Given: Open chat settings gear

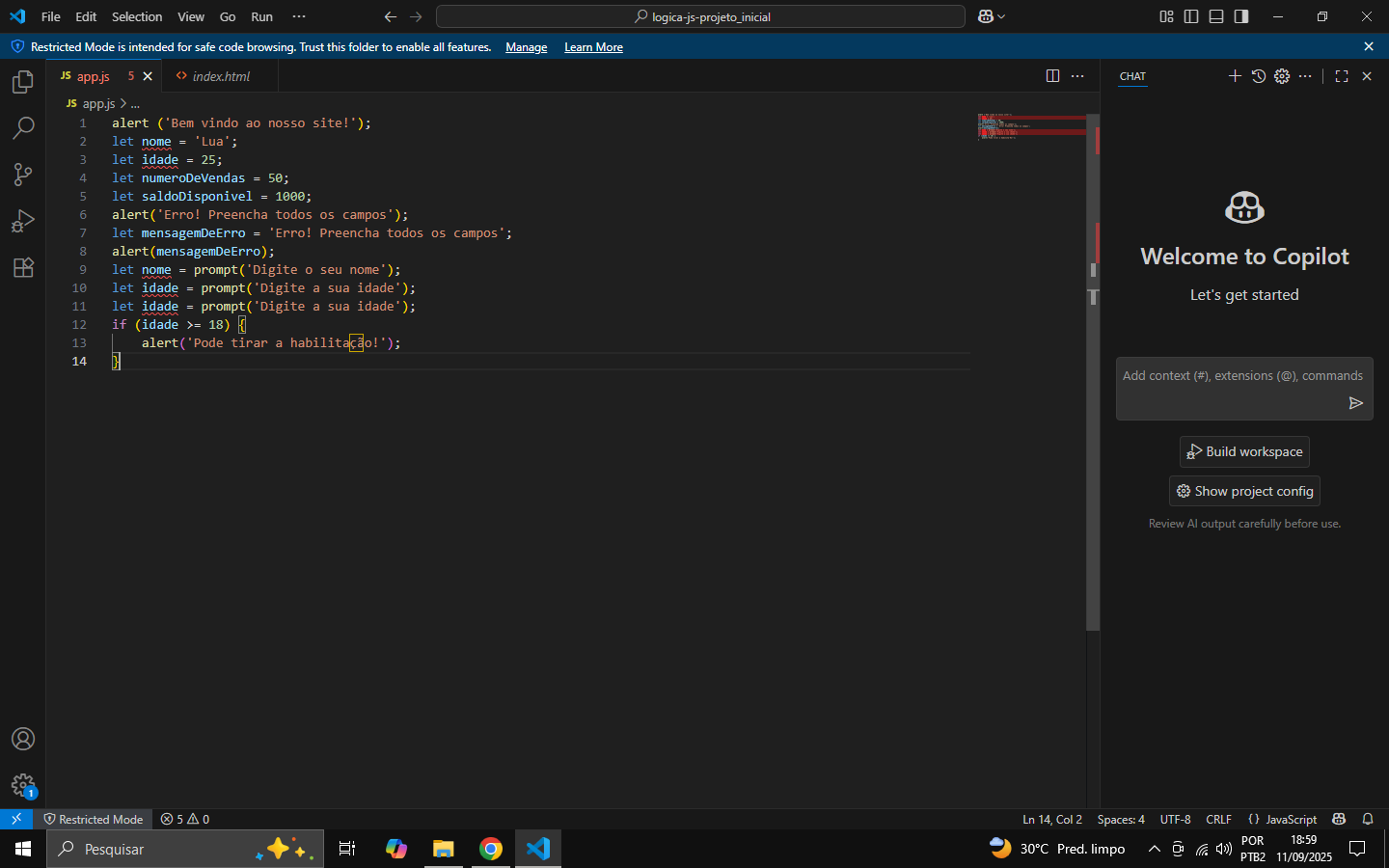Looking at the screenshot, I should (1282, 76).
